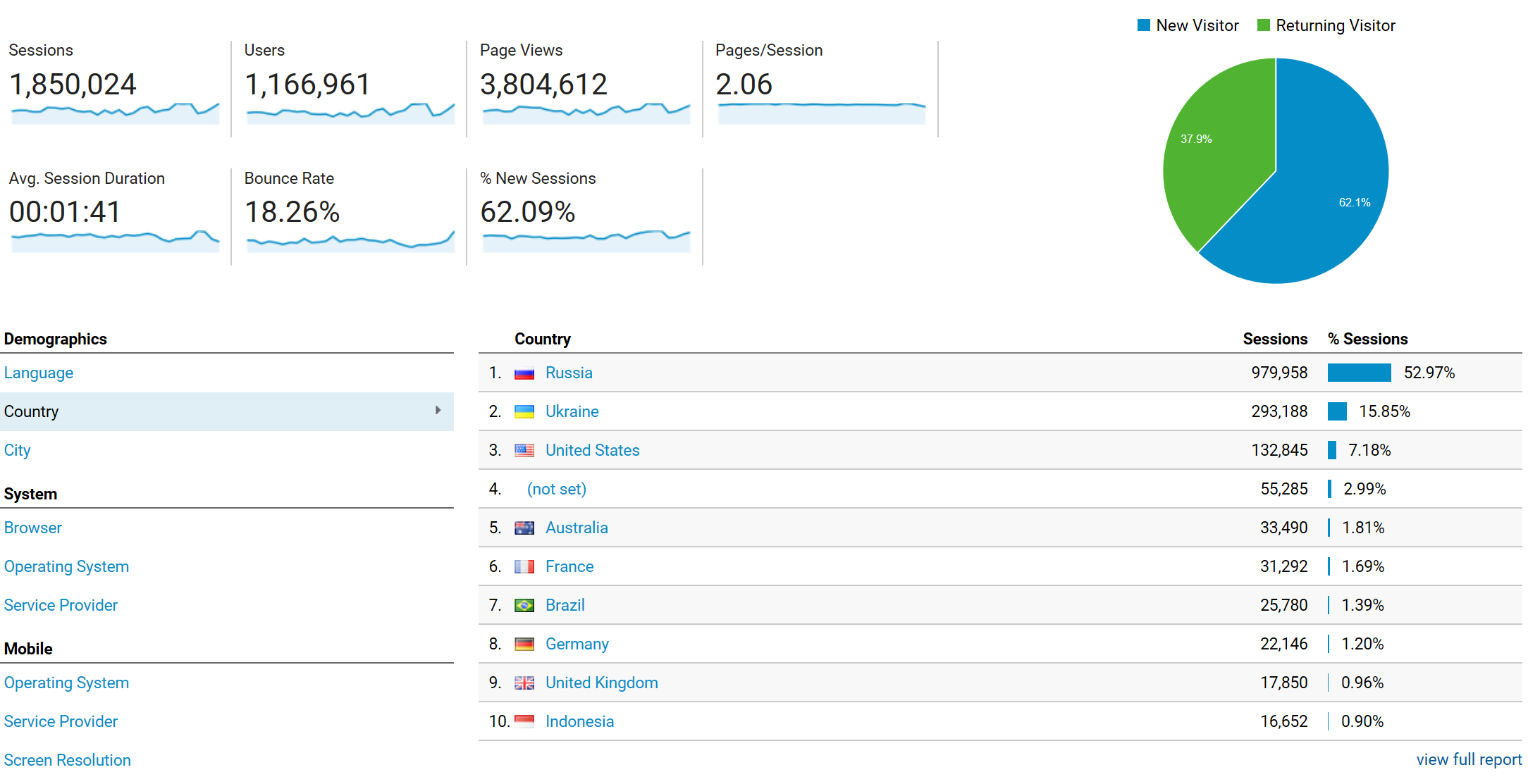
Task: Open the Ukraine country report
Action: pyautogui.click(x=572, y=411)
